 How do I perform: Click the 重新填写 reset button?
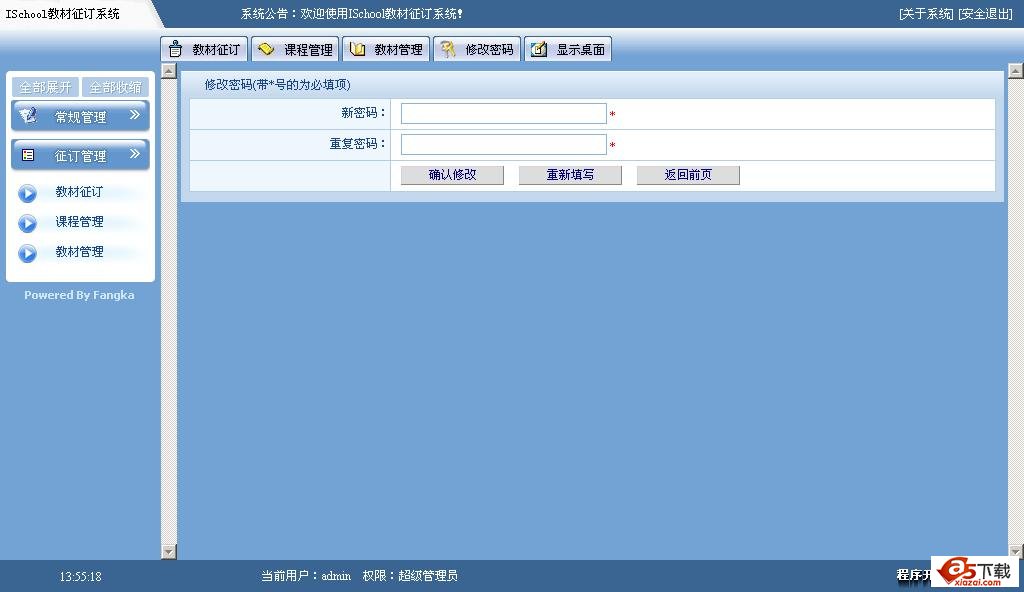[570, 174]
